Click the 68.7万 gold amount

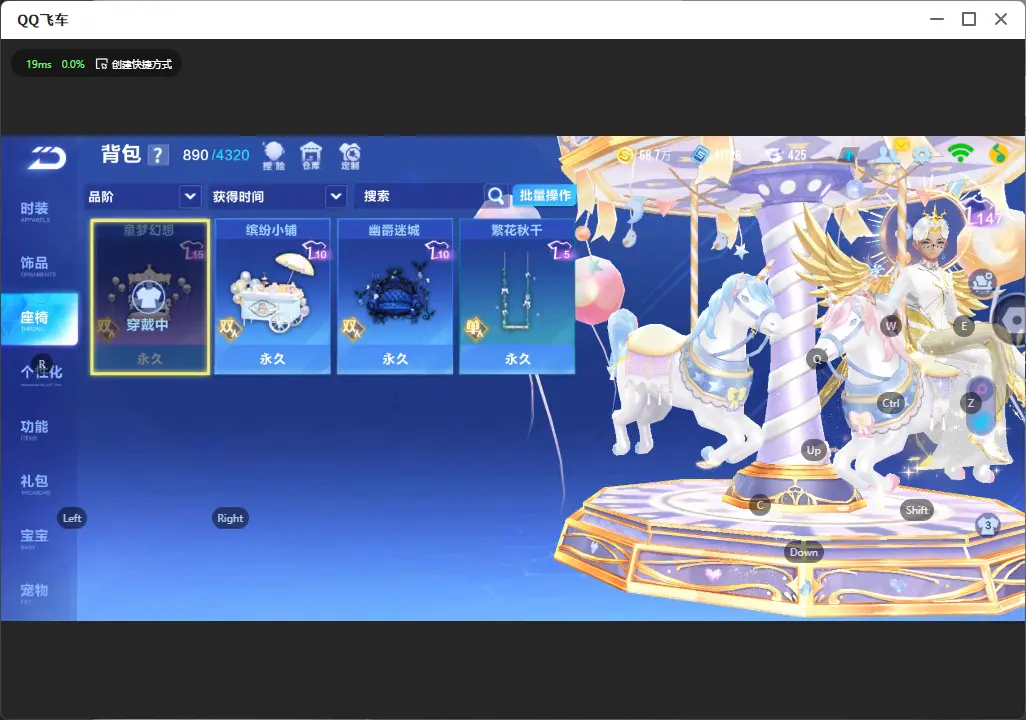point(654,155)
